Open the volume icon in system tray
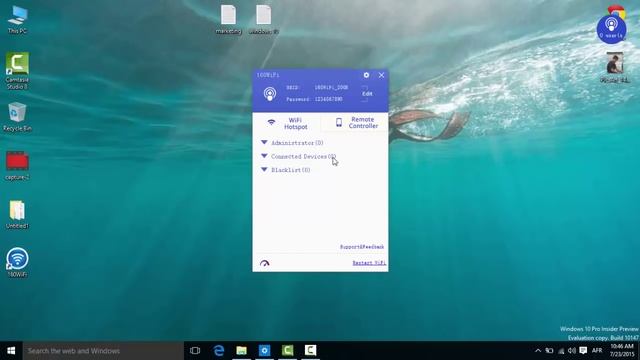The height and width of the screenshot is (360, 640). pos(572,351)
